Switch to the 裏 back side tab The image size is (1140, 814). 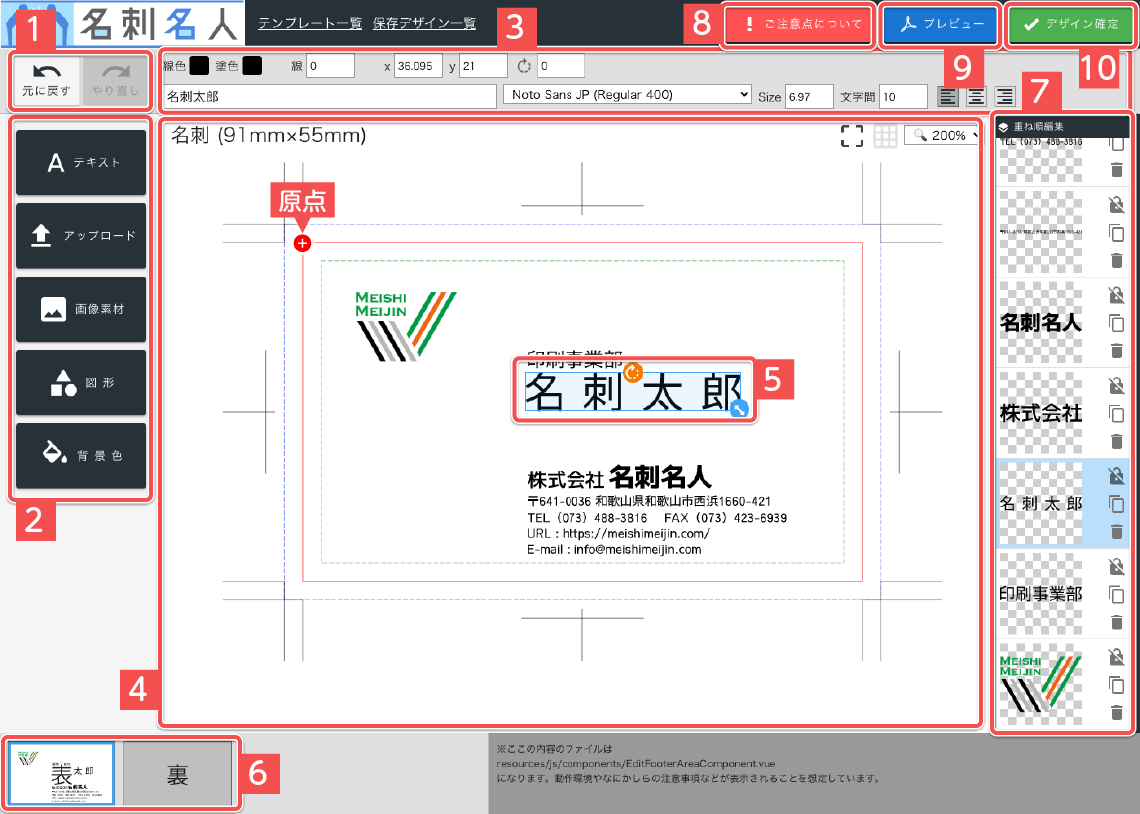(x=177, y=773)
